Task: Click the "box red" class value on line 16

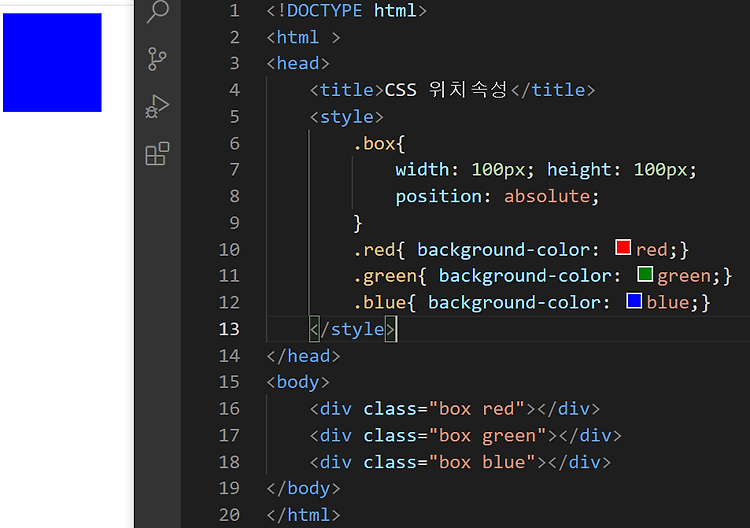Action: coord(476,409)
